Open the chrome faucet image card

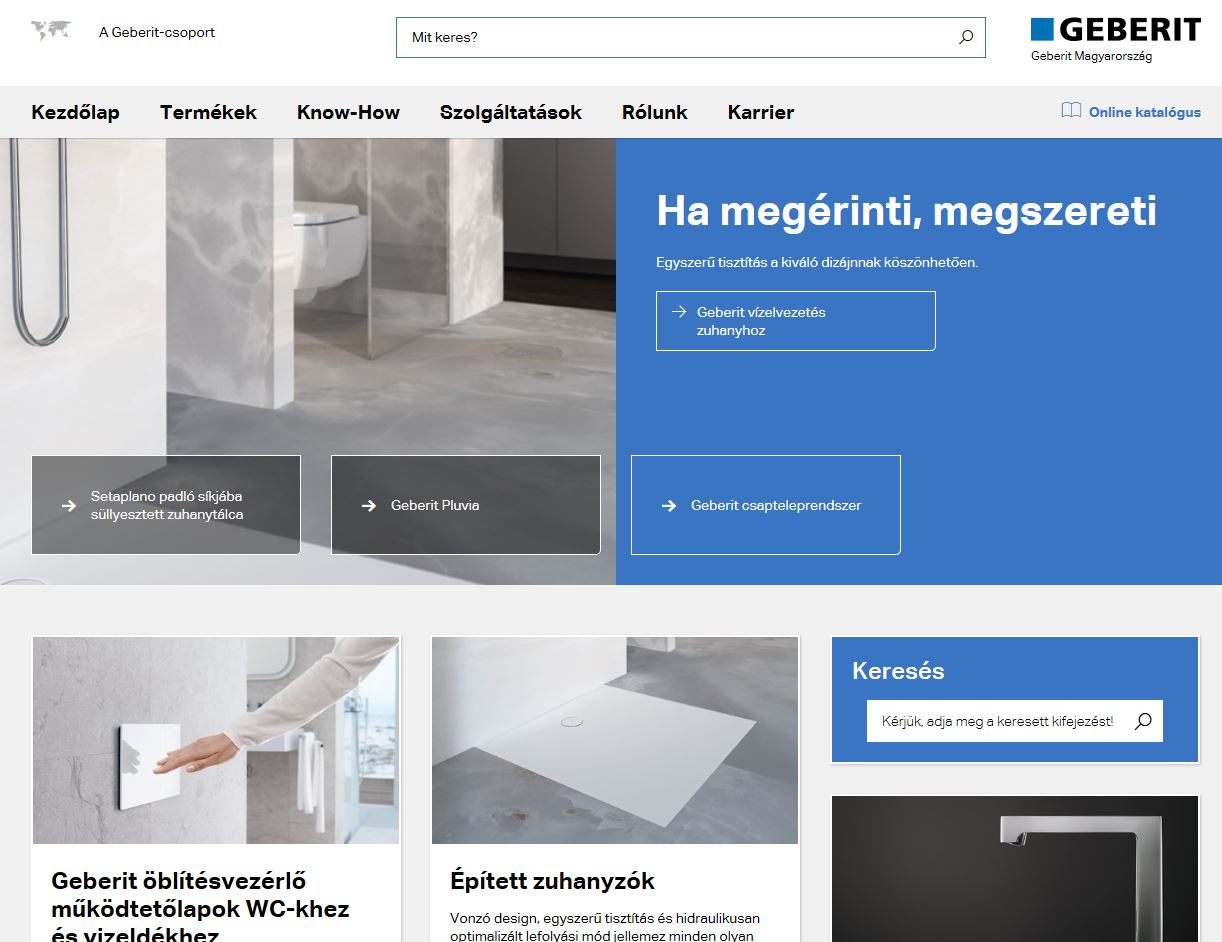[1015, 868]
